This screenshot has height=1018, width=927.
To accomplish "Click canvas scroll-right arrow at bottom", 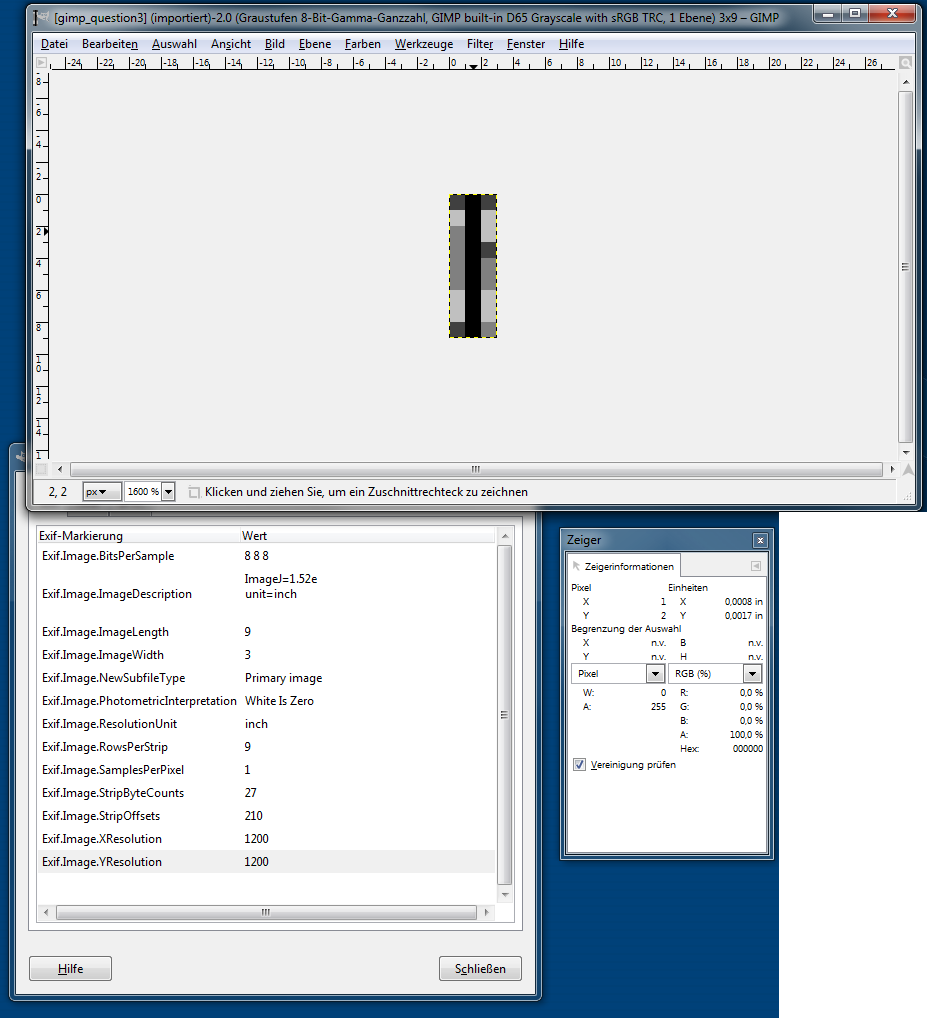I will (x=892, y=469).
